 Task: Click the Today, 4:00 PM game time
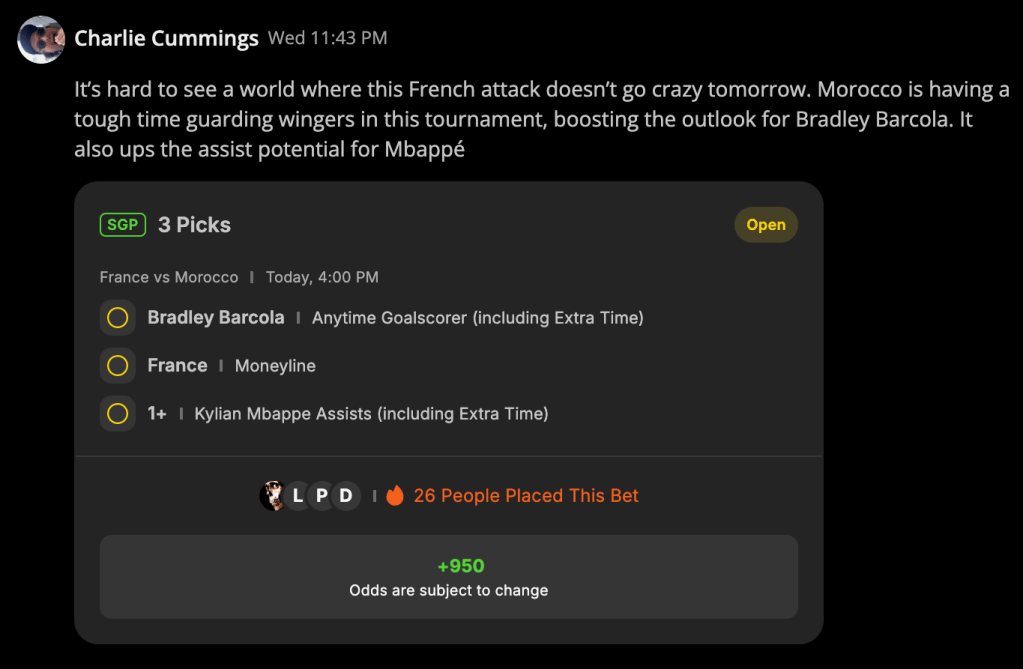[322, 277]
